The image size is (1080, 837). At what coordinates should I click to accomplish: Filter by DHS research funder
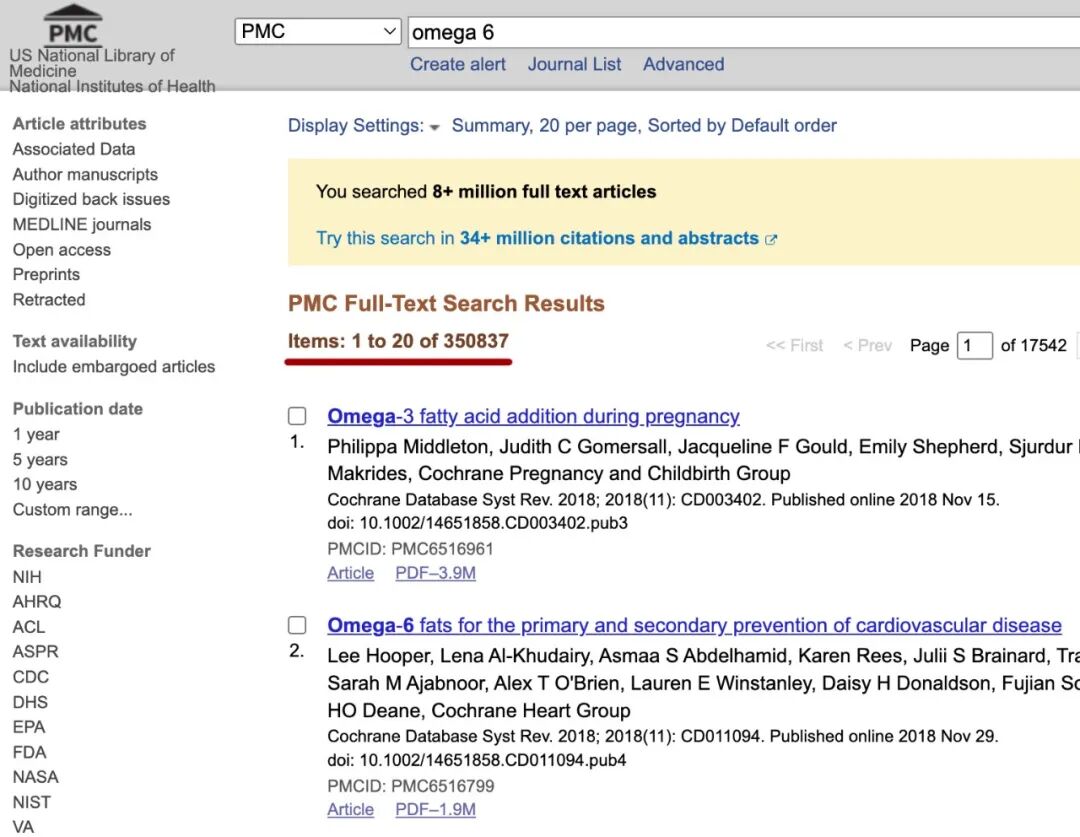(x=30, y=702)
